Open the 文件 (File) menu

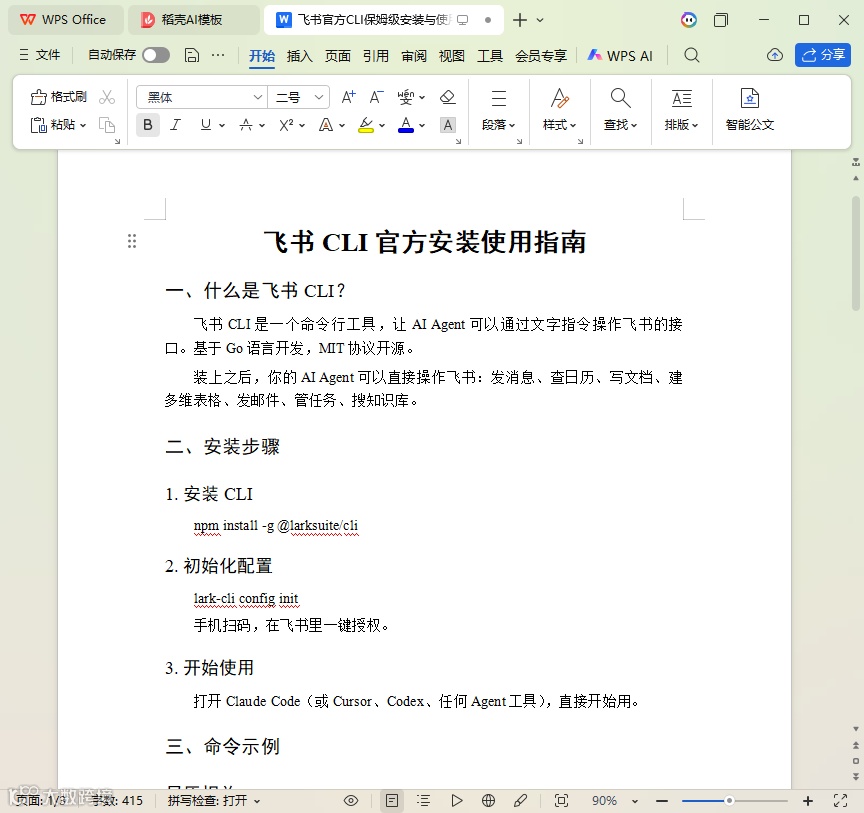tap(40, 55)
